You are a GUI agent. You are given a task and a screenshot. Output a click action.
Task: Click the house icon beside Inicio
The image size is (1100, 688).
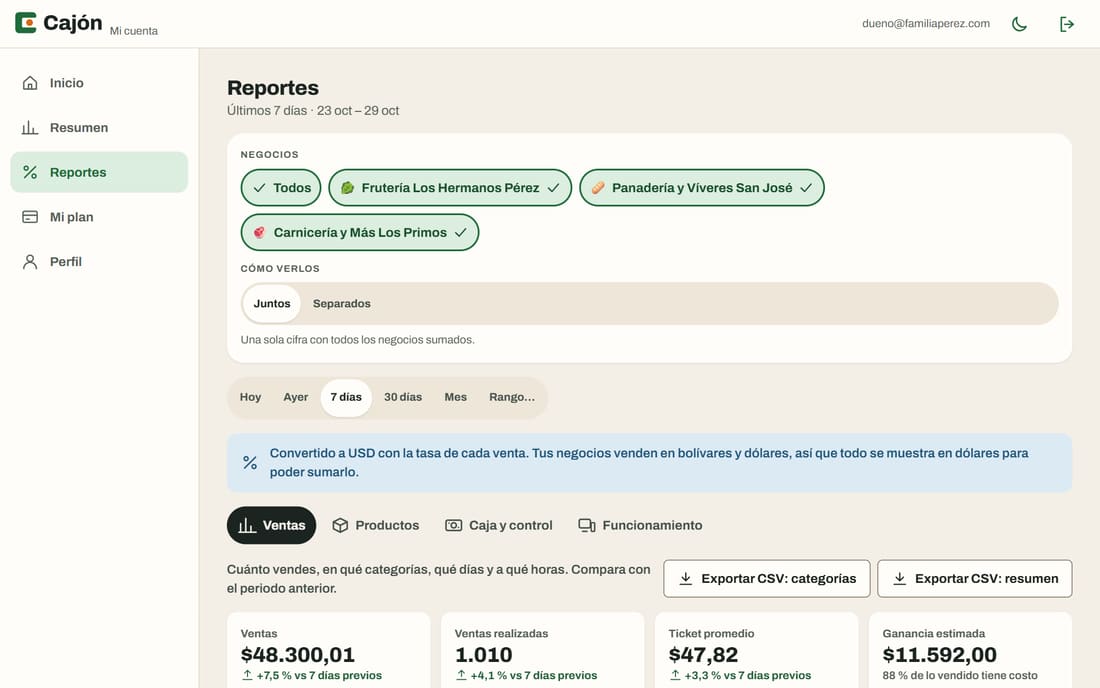(30, 83)
